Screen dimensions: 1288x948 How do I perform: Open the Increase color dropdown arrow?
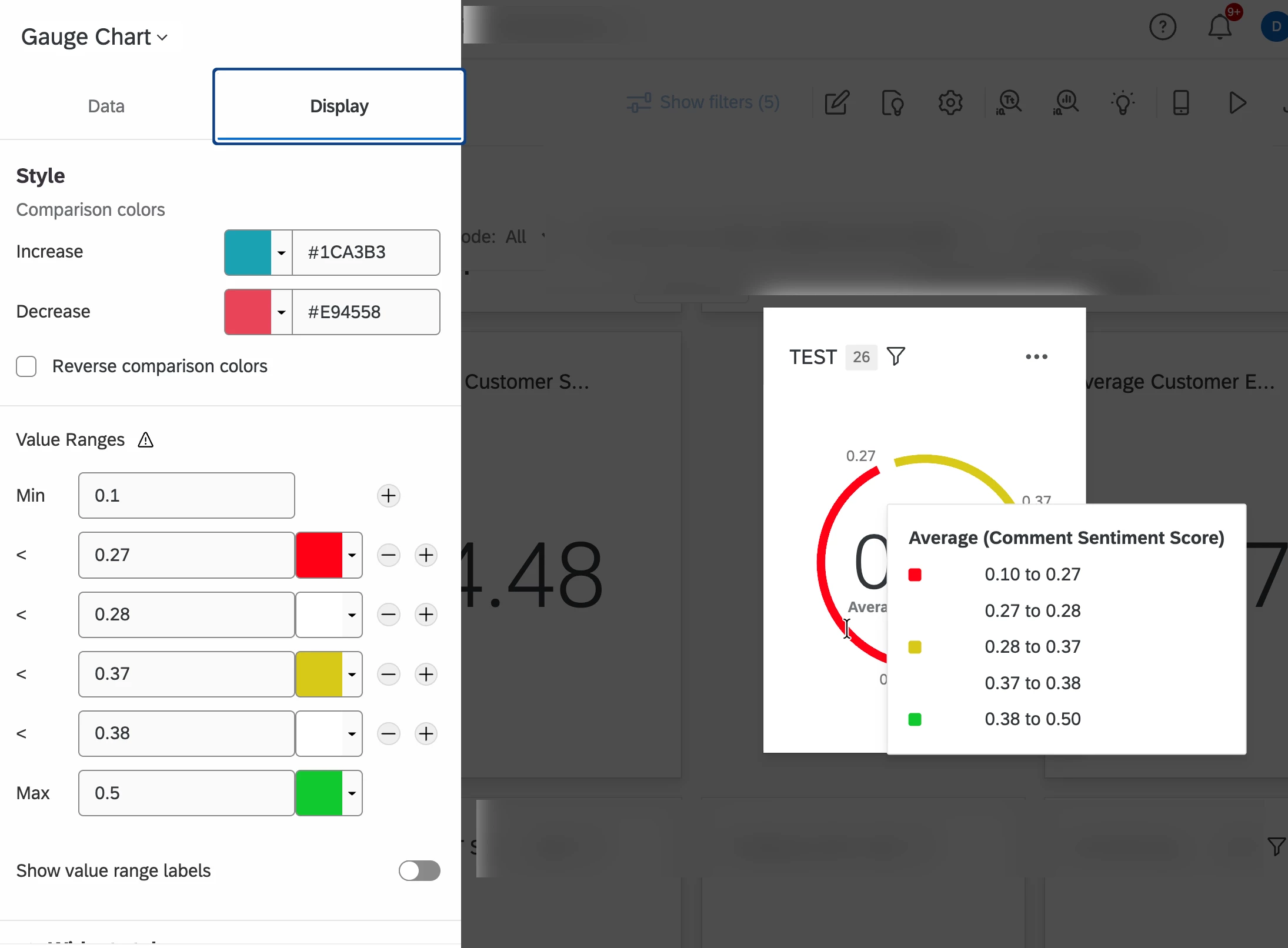[x=282, y=253]
